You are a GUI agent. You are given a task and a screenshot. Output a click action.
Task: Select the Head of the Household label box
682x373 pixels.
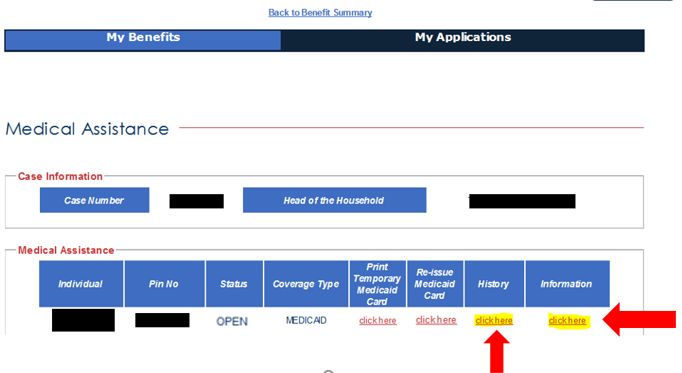[x=334, y=200]
